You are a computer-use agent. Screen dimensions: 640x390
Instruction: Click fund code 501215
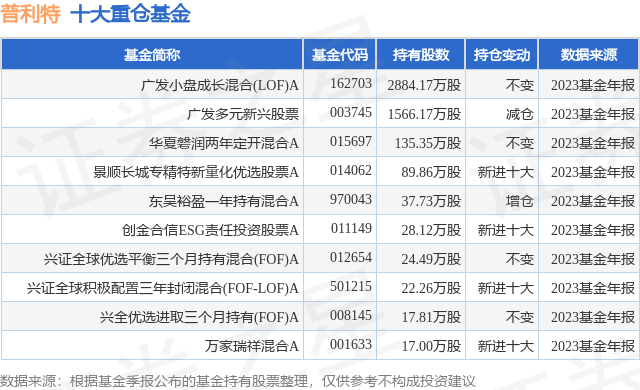(x=351, y=286)
